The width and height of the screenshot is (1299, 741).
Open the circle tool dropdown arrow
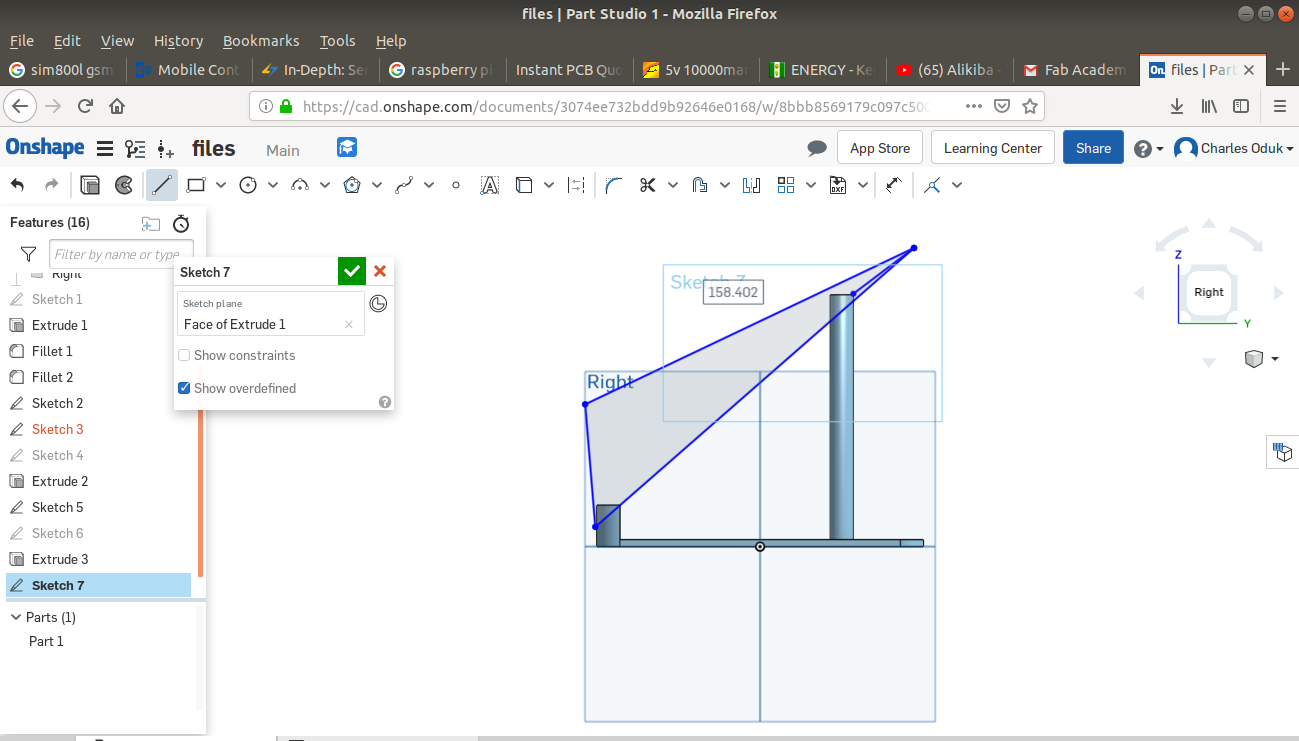tap(273, 185)
